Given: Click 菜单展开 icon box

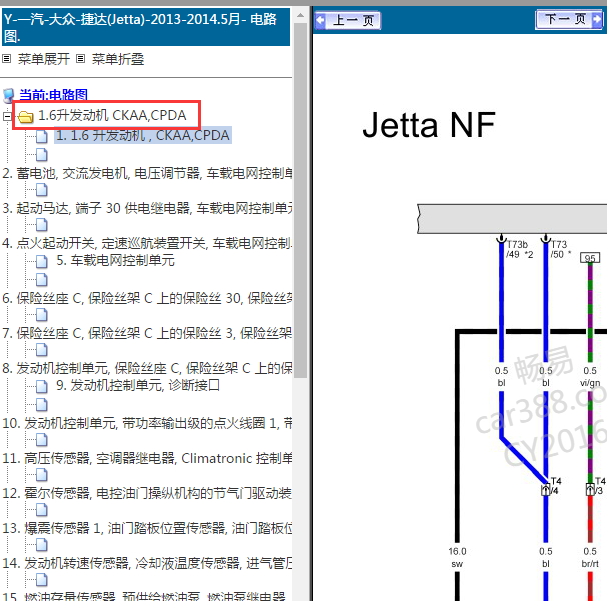Looking at the screenshot, I should [6, 59].
